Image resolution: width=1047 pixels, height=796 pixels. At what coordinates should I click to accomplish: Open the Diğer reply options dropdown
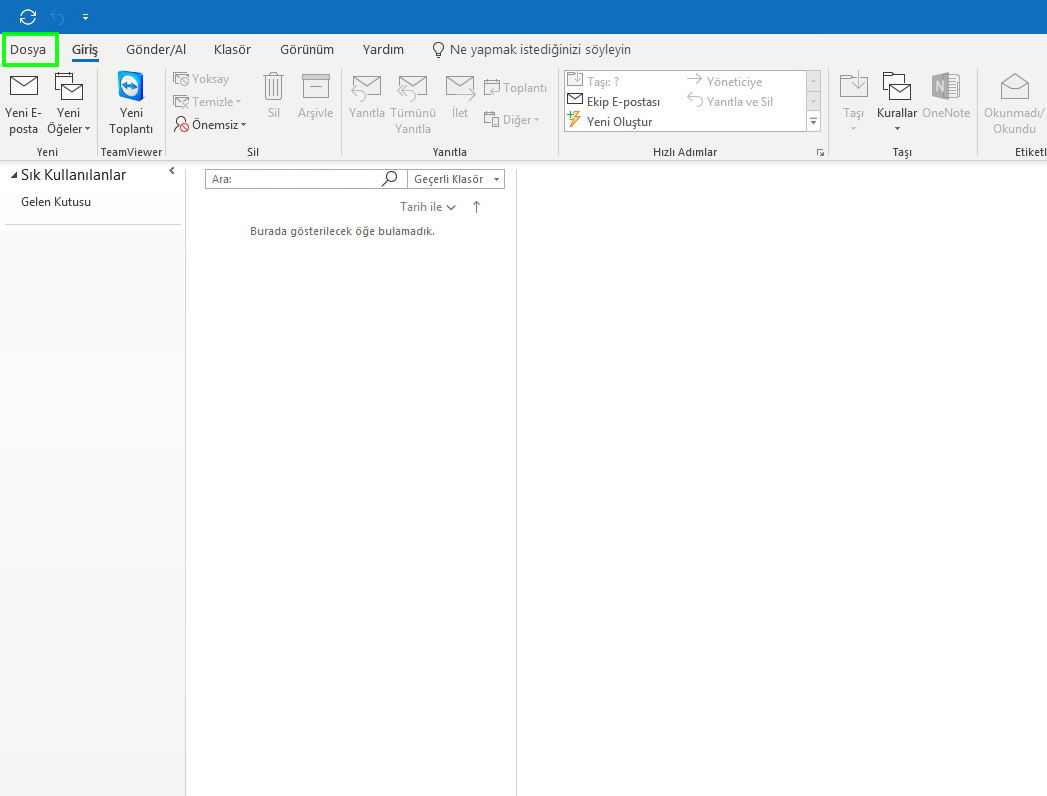[x=512, y=119]
